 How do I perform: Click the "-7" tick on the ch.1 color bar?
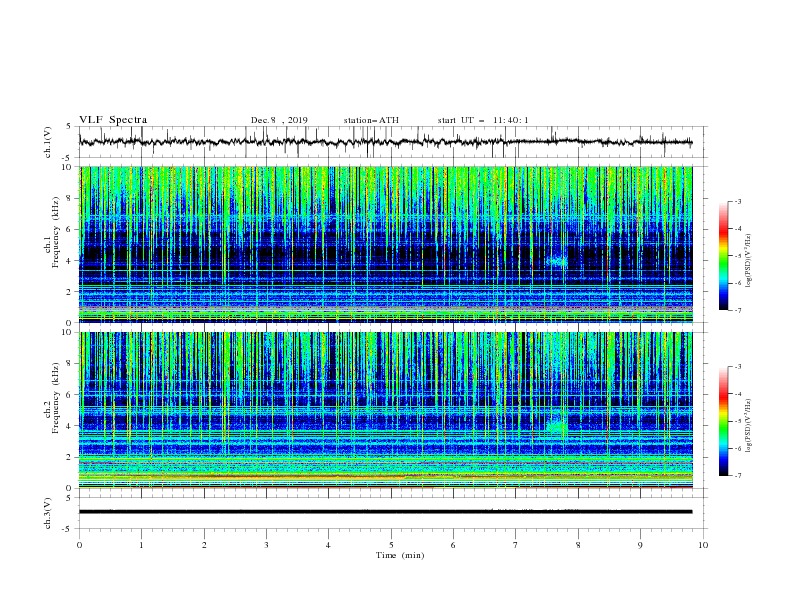click(x=737, y=310)
